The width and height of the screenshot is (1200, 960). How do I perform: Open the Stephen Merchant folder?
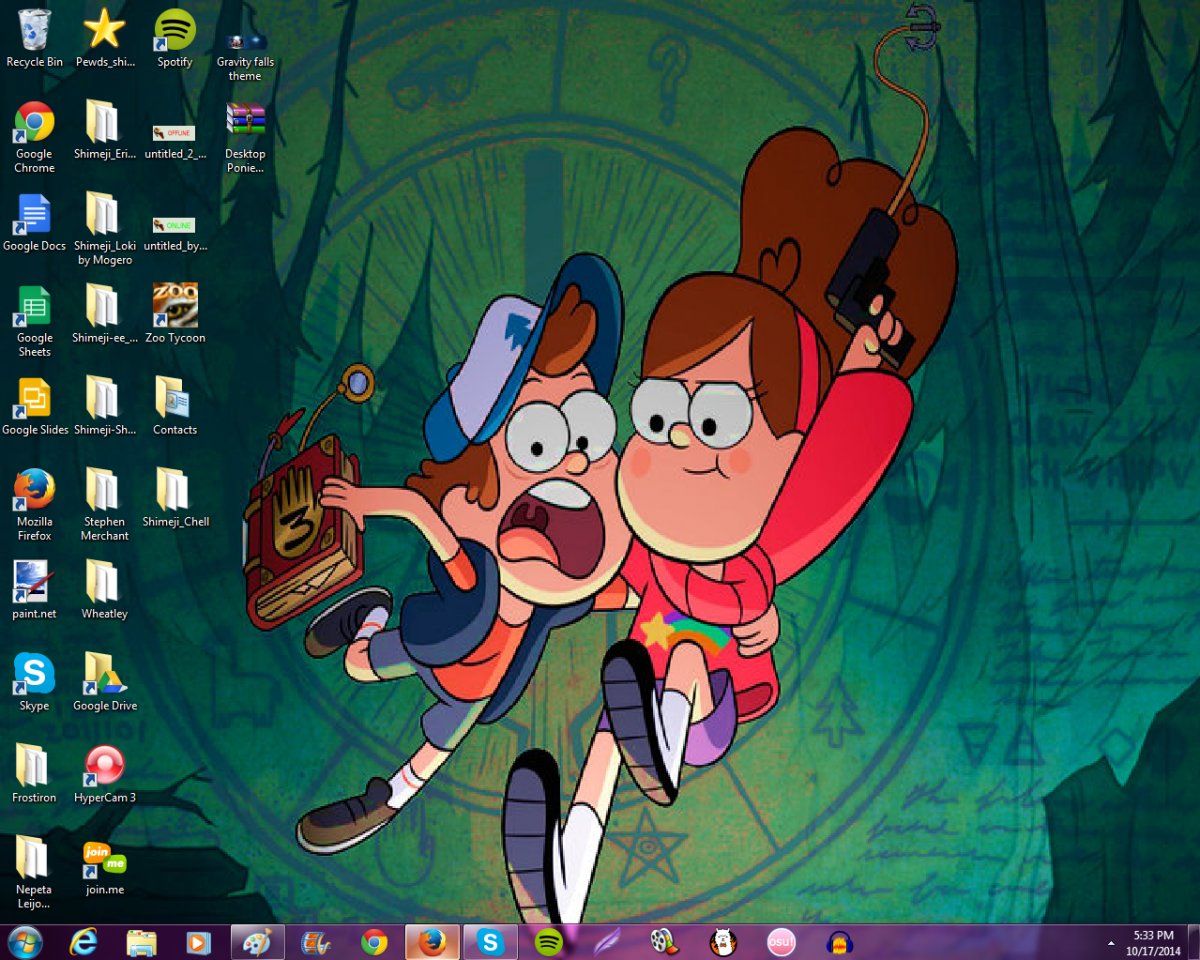tap(105, 490)
